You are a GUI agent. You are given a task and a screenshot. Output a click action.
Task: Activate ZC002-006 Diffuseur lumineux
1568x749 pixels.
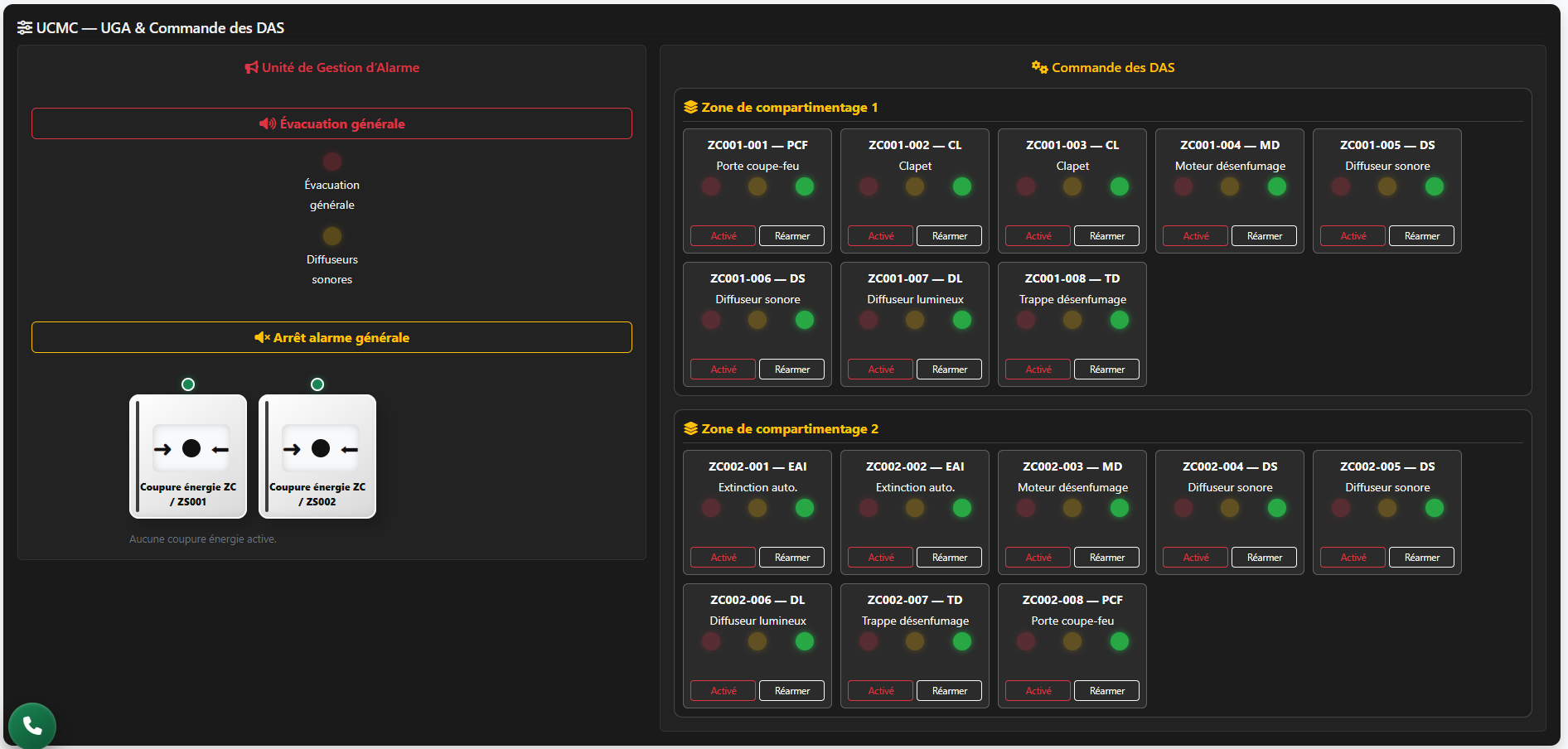point(724,691)
